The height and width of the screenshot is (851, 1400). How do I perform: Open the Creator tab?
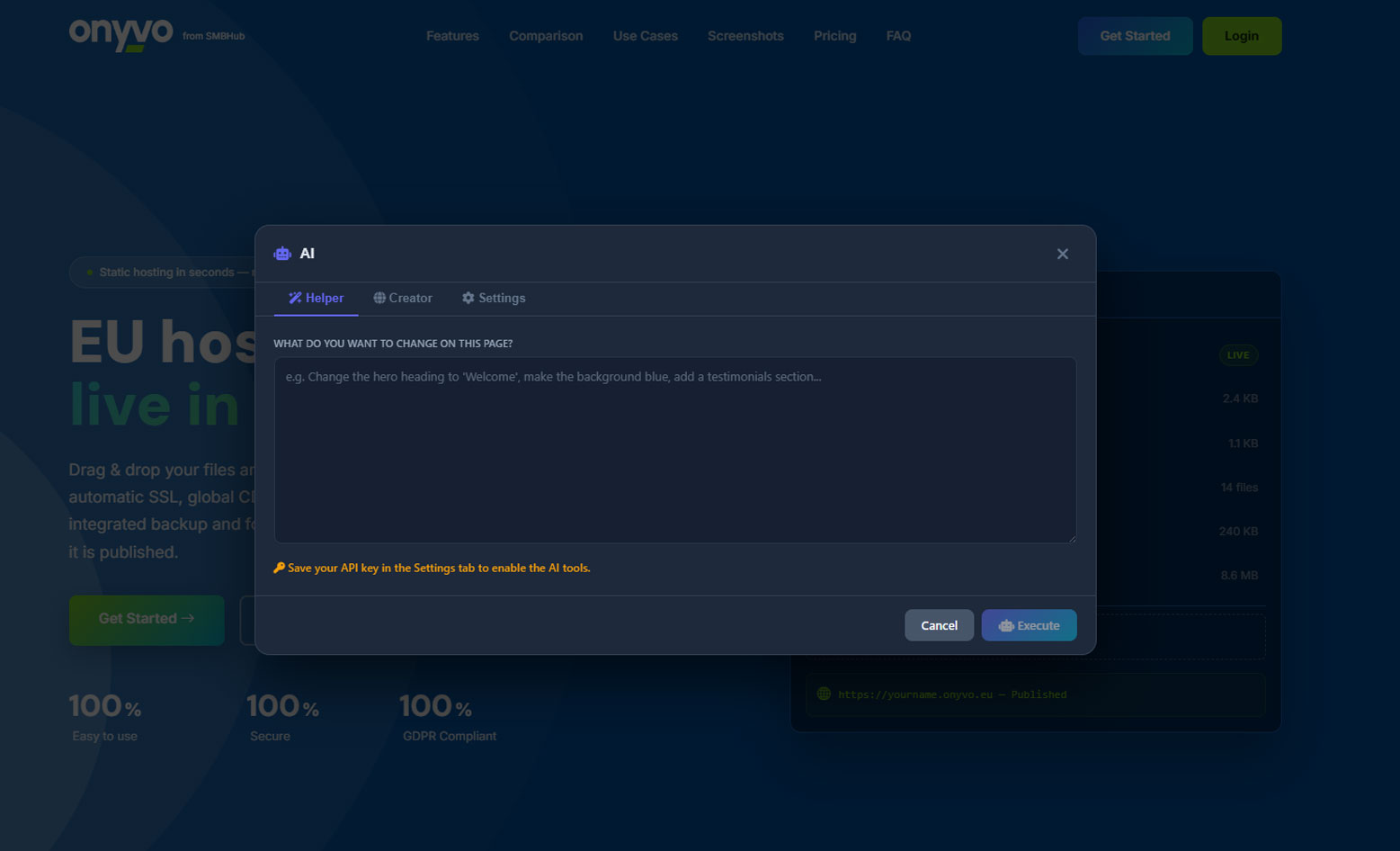403,298
